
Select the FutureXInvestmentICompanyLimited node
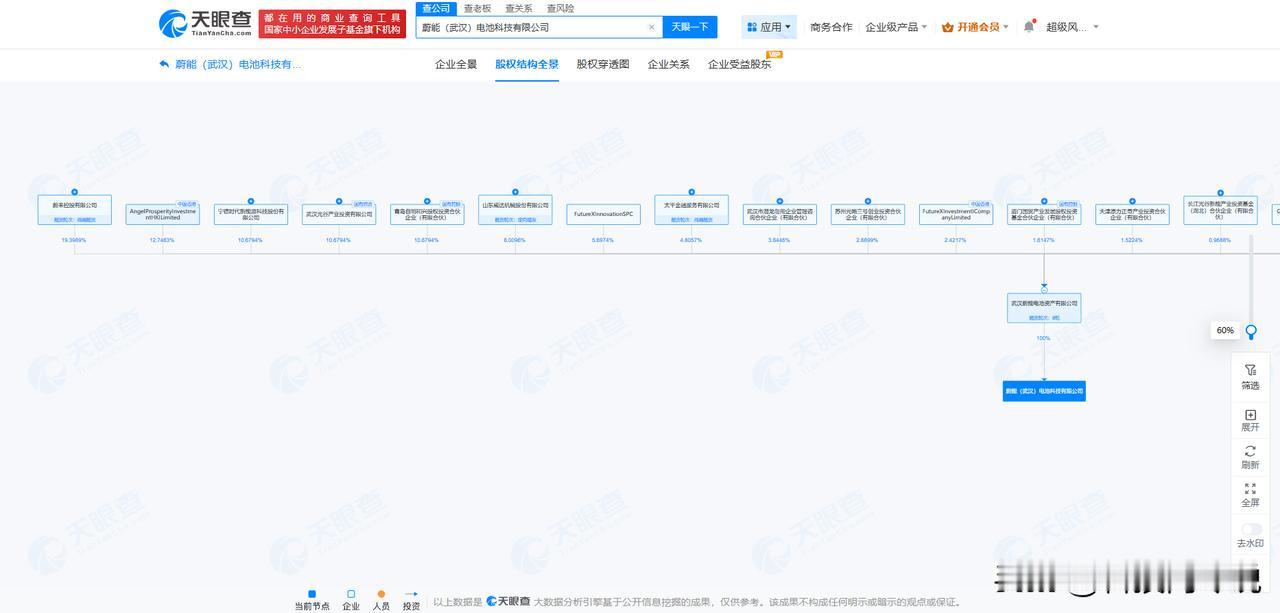coord(956,215)
